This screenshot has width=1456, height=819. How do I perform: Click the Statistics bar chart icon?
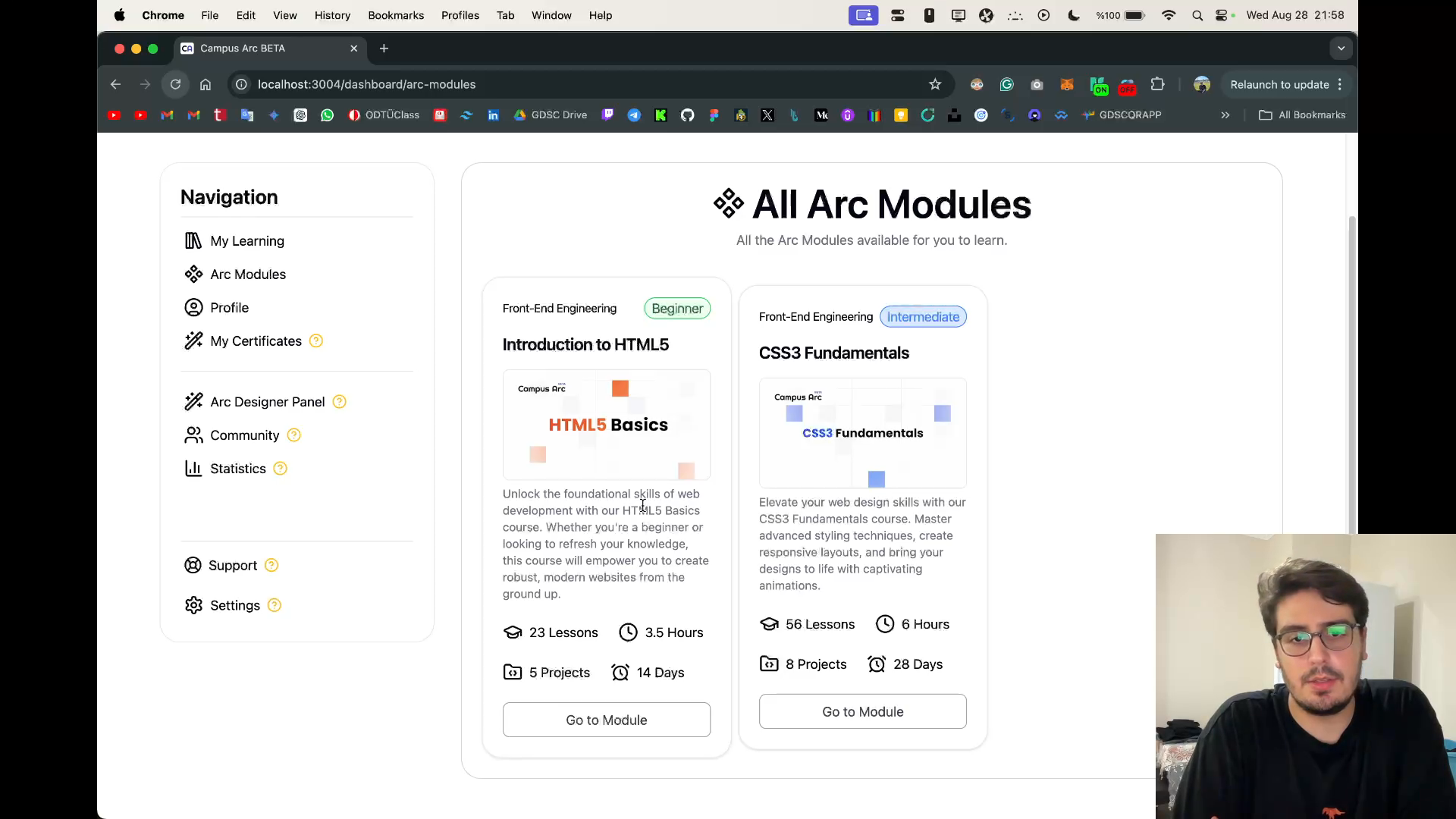pos(193,469)
